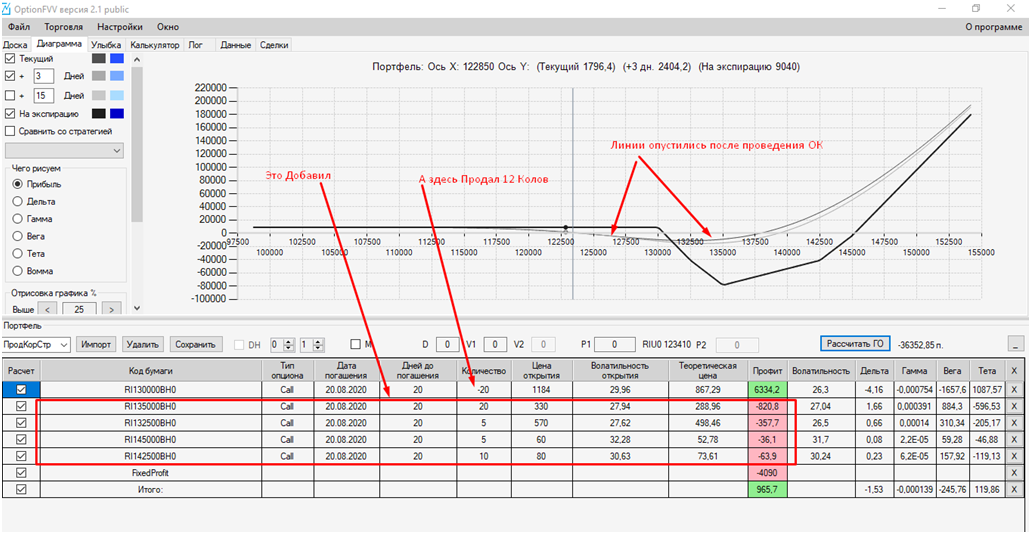Uncheck Расчет checkbox in Итого row
1031x534 pixels.
pyautogui.click(x=21, y=488)
